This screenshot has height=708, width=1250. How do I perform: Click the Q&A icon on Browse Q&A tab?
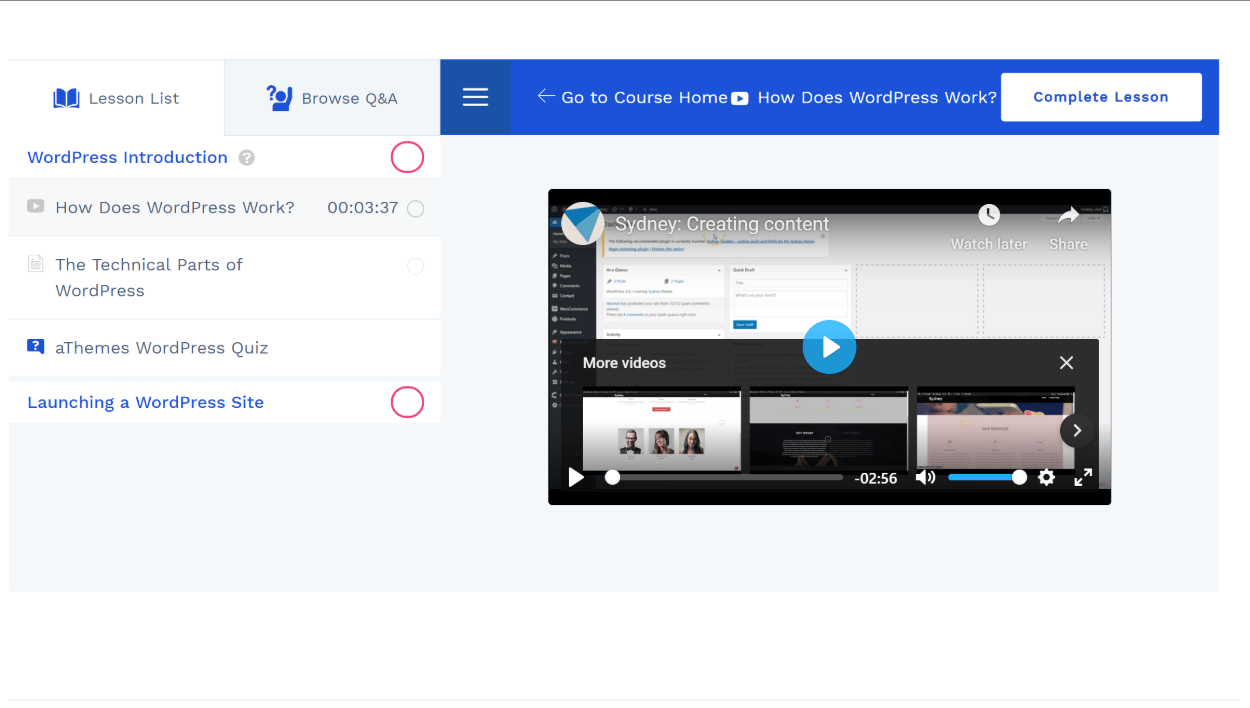point(279,97)
